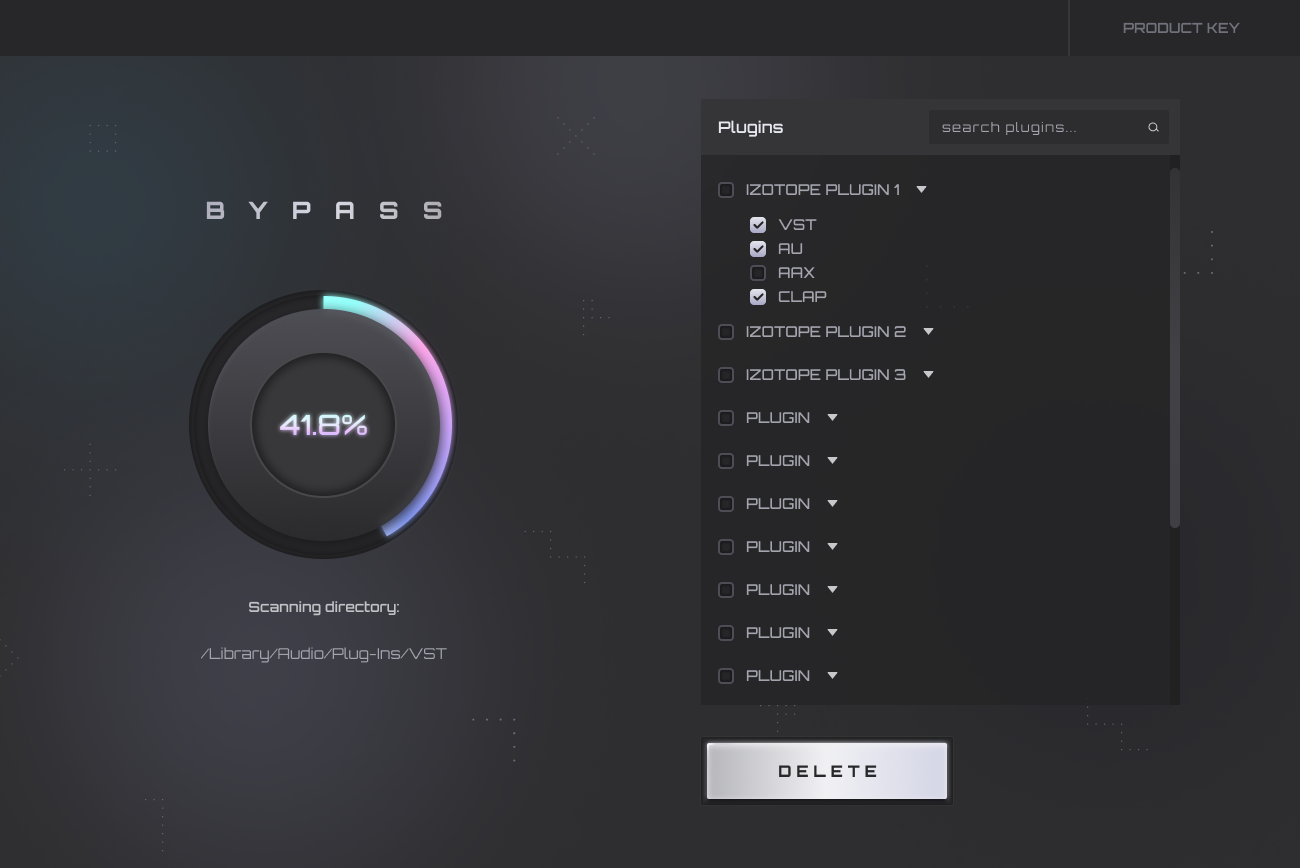Image resolution: width=1300 pixels, height=868 pixels.
Task: Click the 41.8% progress ring
Action: 323,424
